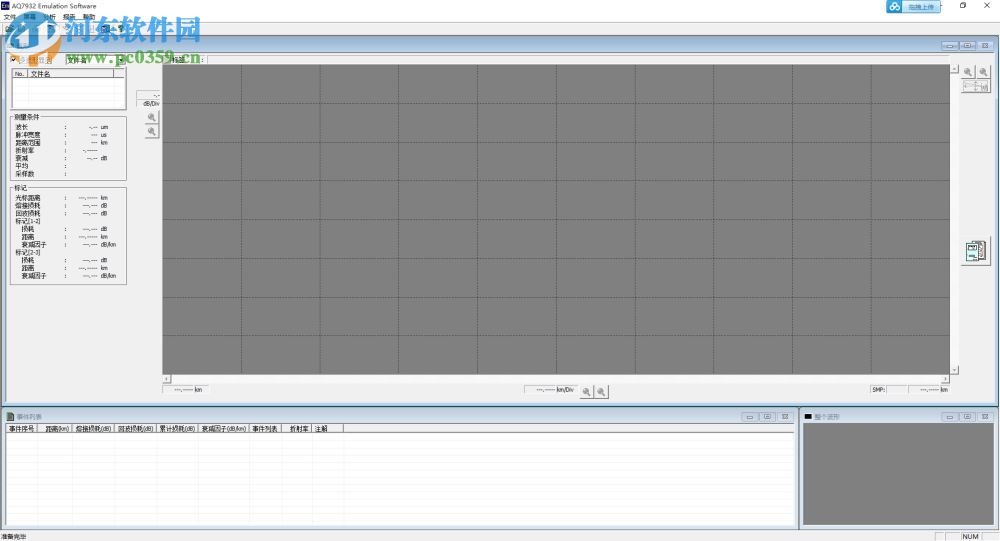Click the SMP value field
This screenshot has width=1000, height=541.
[x=896, y=390]
